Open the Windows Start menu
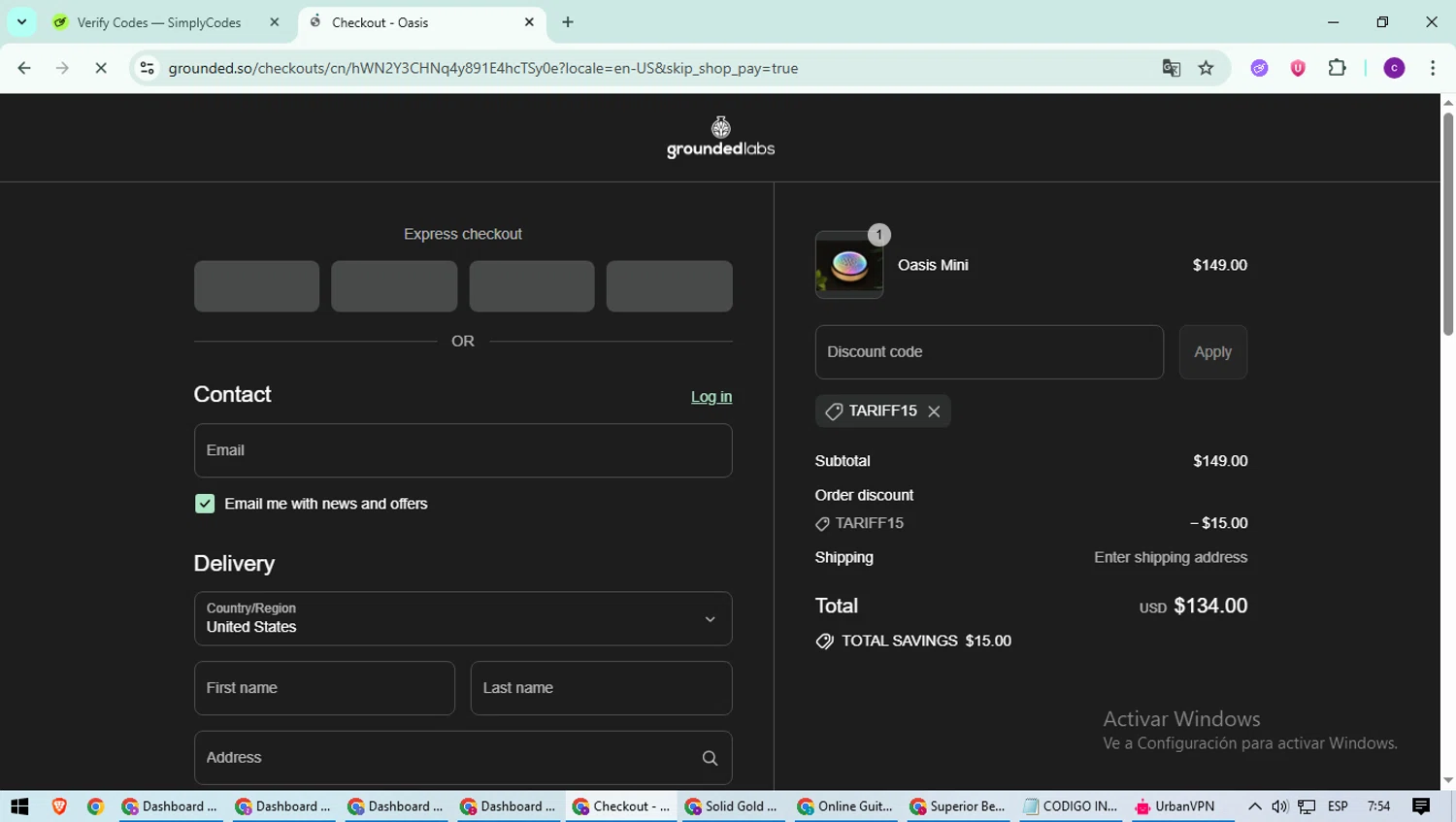Viewport: 1456px width, 822px height. 19,806
